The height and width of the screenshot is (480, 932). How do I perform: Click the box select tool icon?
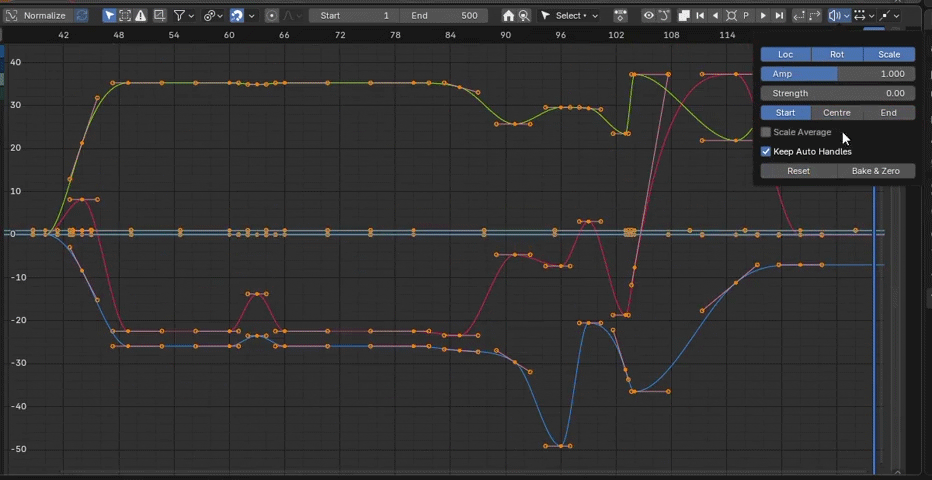click(125, 16)
